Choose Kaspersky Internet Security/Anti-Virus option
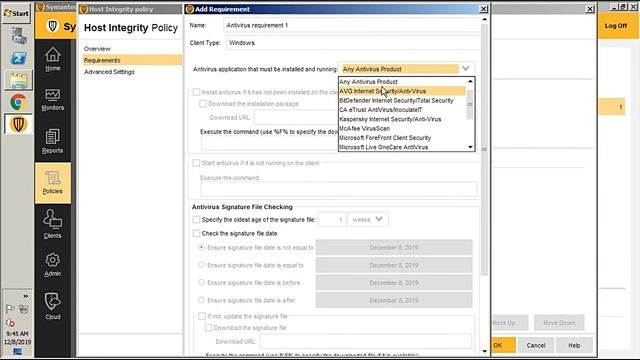 402,119
